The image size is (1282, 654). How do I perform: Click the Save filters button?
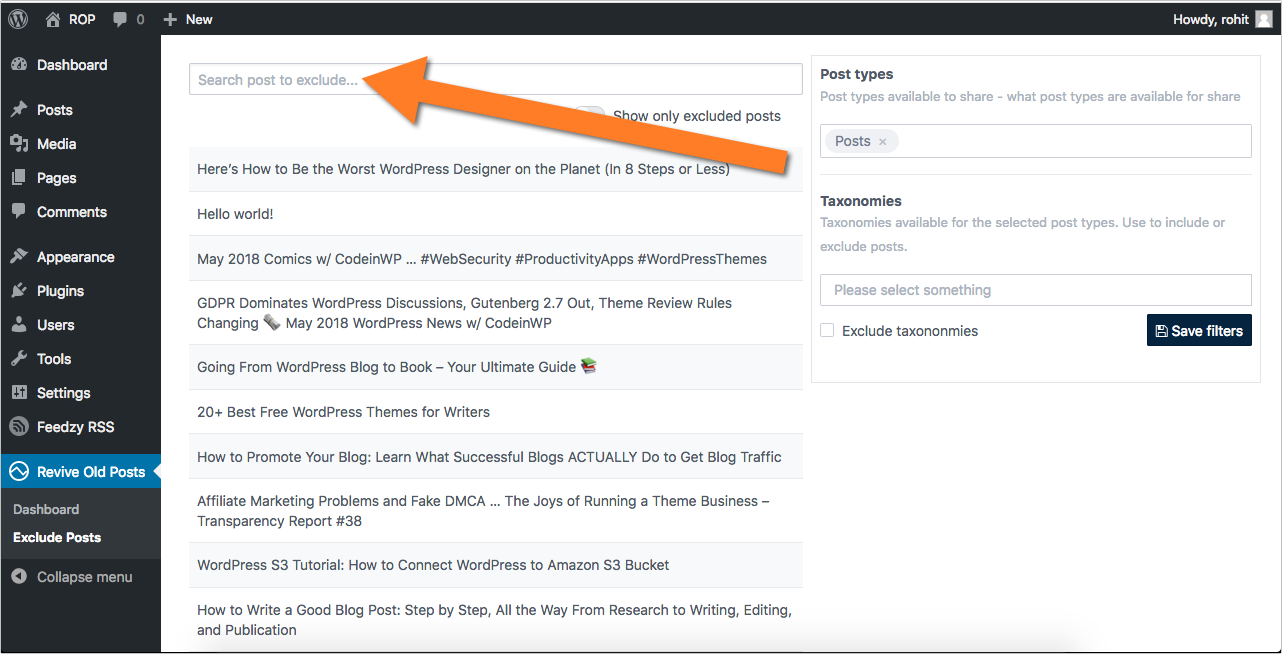pyautogui.click(x=1199, y=331)
